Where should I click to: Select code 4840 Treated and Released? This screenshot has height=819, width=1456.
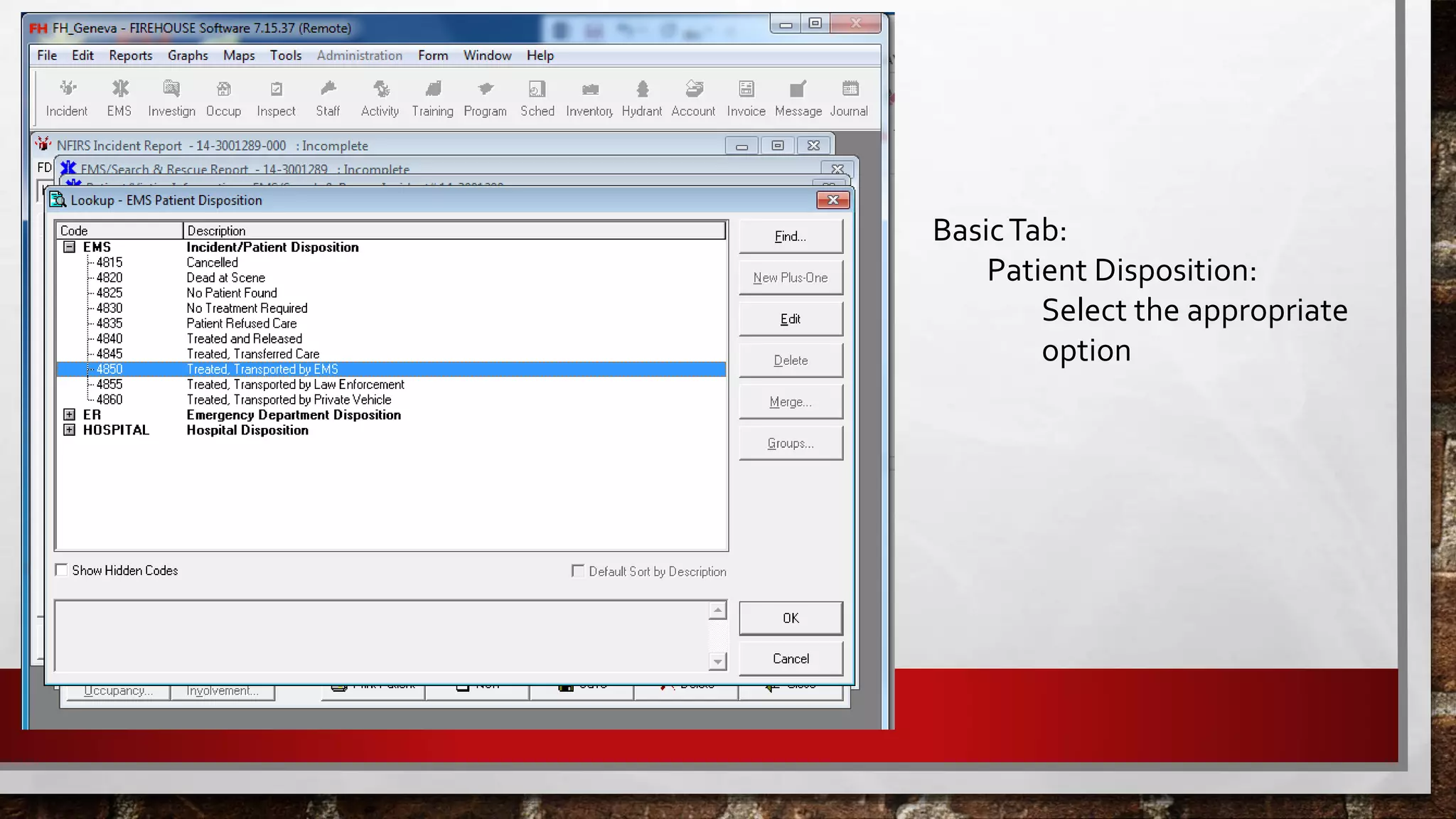(391, 338)
